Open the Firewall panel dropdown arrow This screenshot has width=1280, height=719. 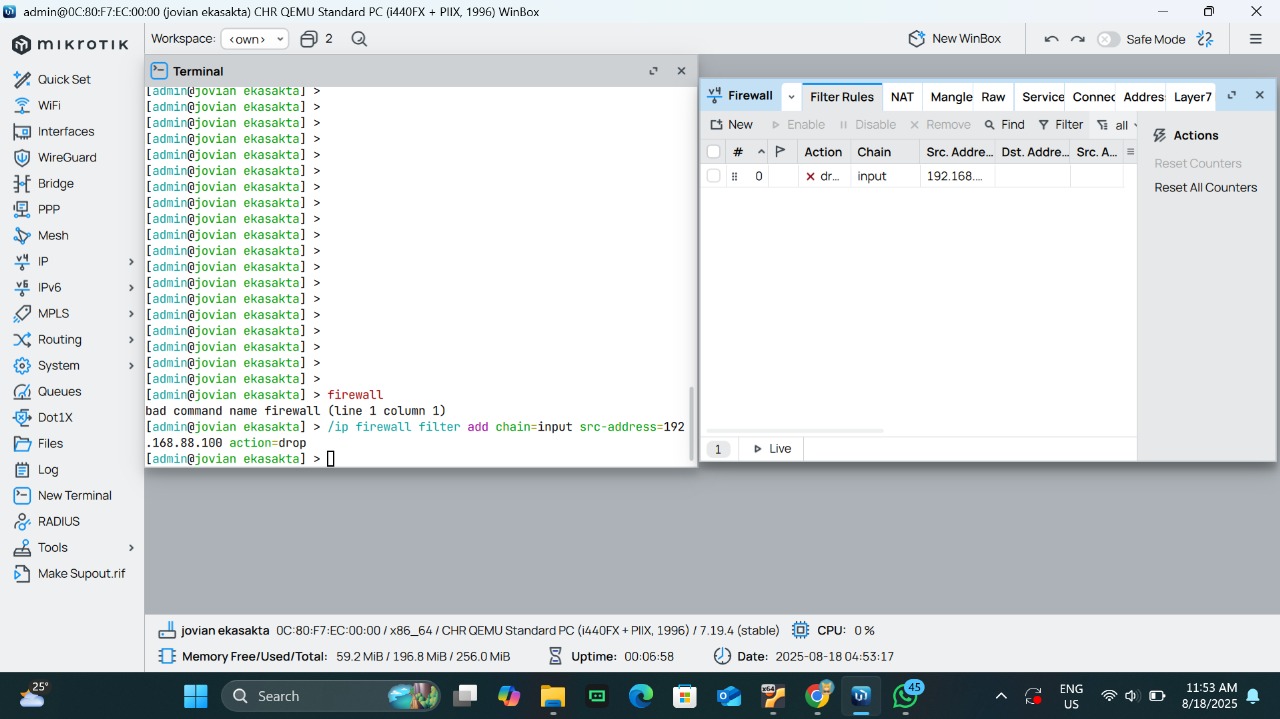(791, 97)
